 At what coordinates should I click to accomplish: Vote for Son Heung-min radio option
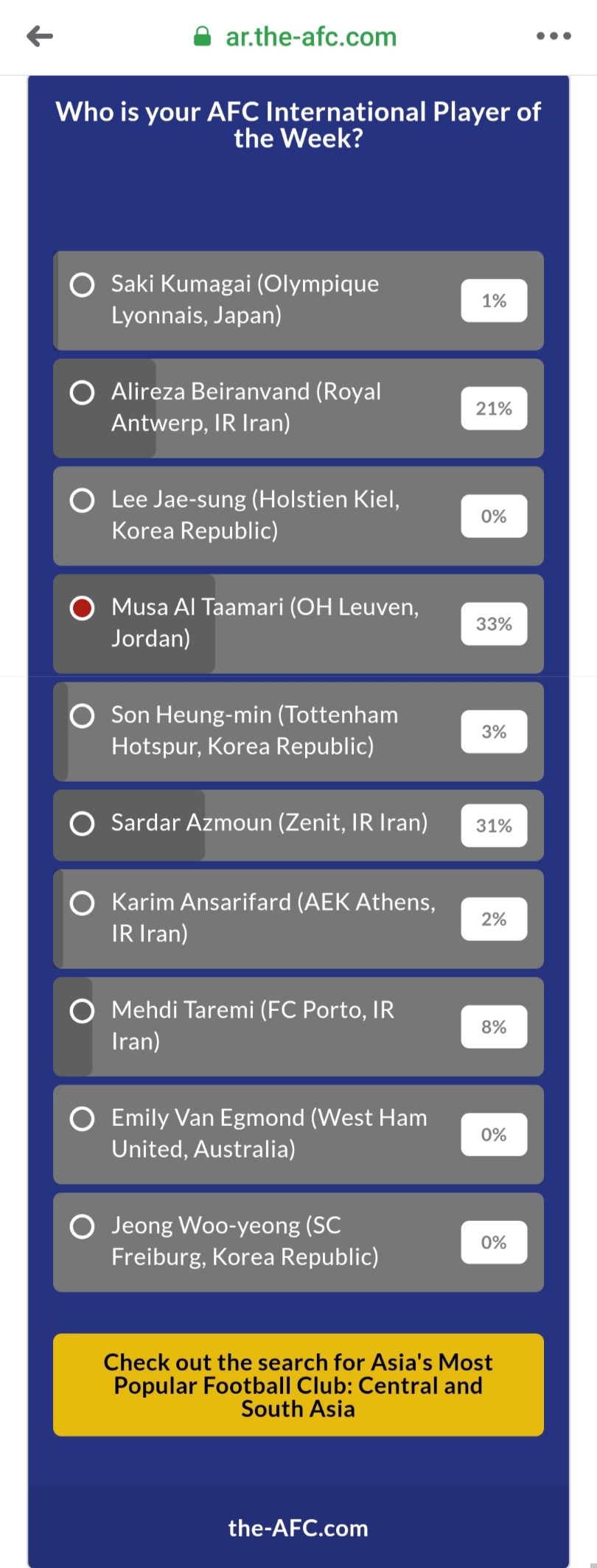click(82, 715)
